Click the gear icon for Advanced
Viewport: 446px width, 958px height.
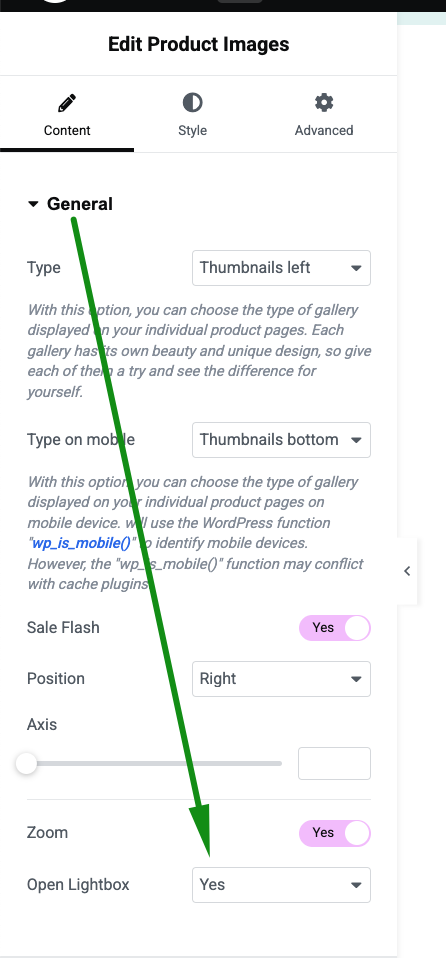pyautogui.click(x=324, y=103)
